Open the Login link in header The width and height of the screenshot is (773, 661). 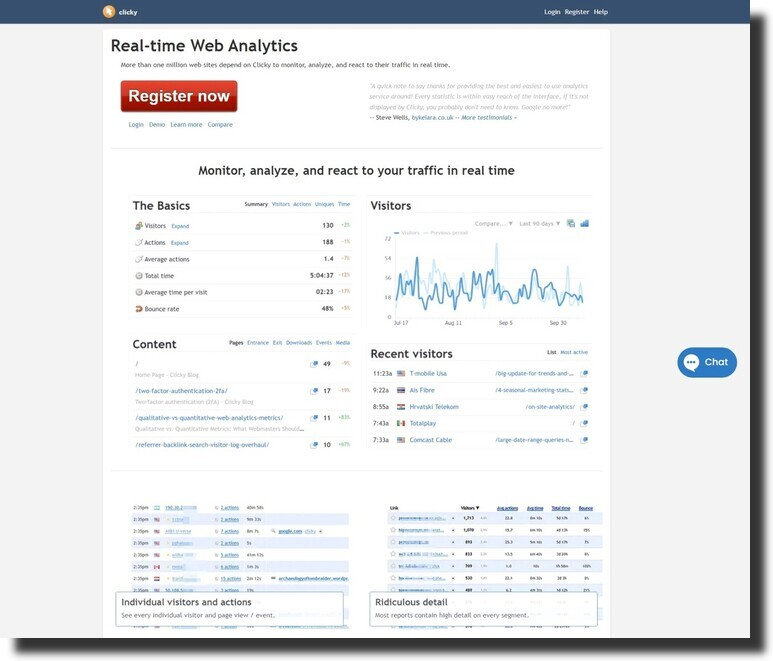[552, 12]
